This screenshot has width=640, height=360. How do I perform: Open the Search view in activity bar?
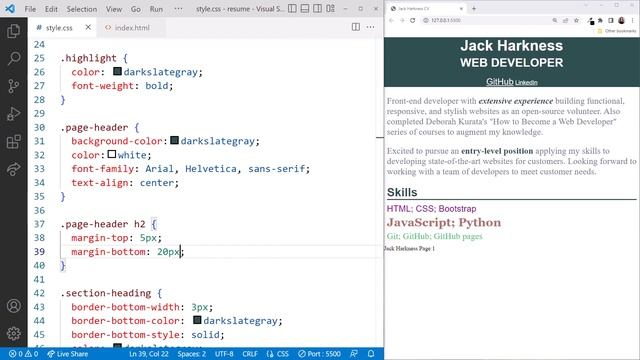pos(13,59)
